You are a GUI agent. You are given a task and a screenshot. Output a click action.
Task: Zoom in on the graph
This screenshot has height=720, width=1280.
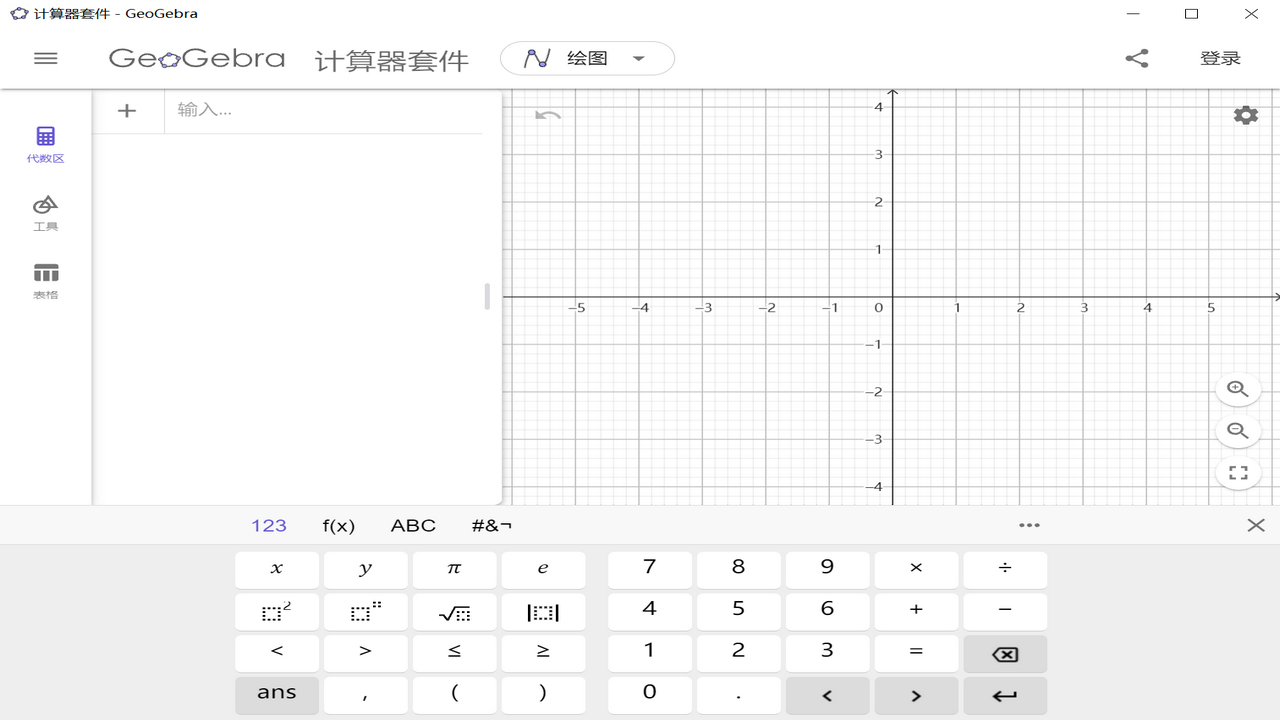pyautogui.click(x=1237, y=389)
